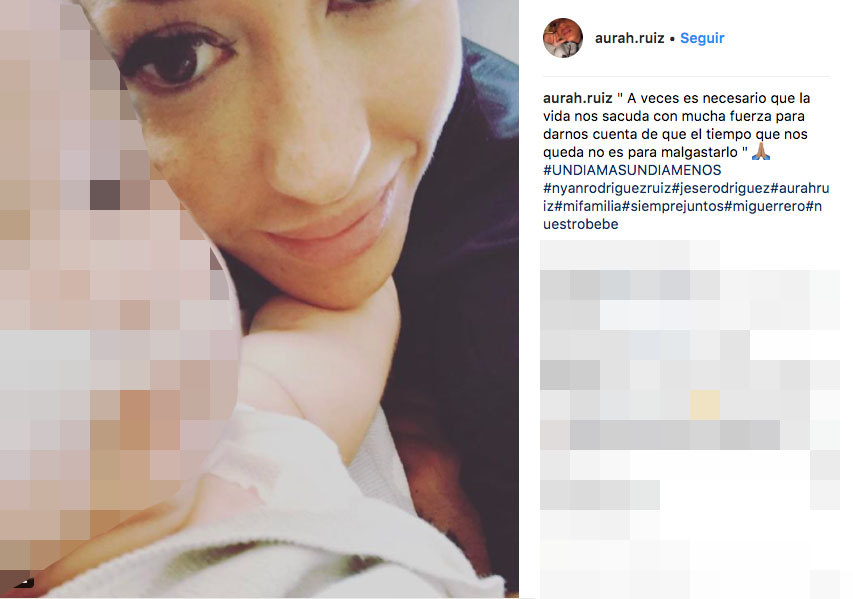Open the #mifamilia hashtag
The width and height of the screenshot is (853, 599).
(588, 206)
